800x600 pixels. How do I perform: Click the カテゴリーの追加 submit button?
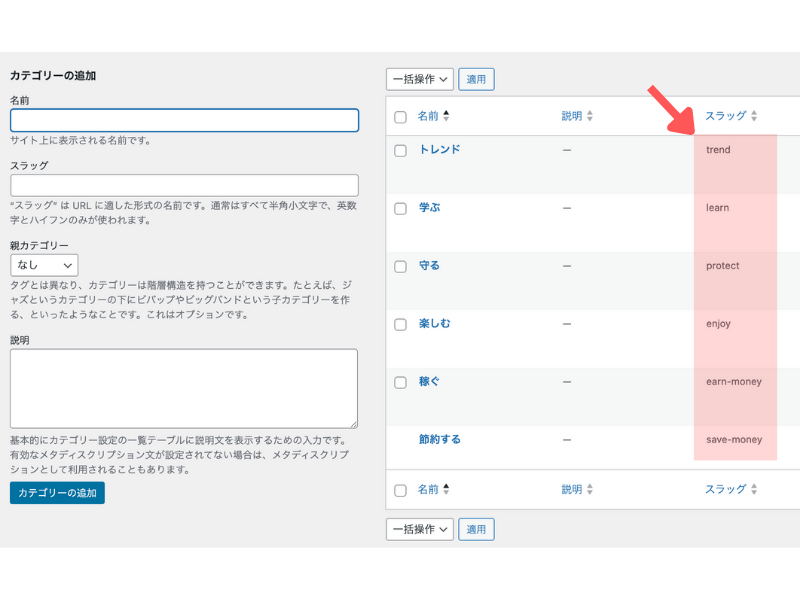(x=57, y=493)
